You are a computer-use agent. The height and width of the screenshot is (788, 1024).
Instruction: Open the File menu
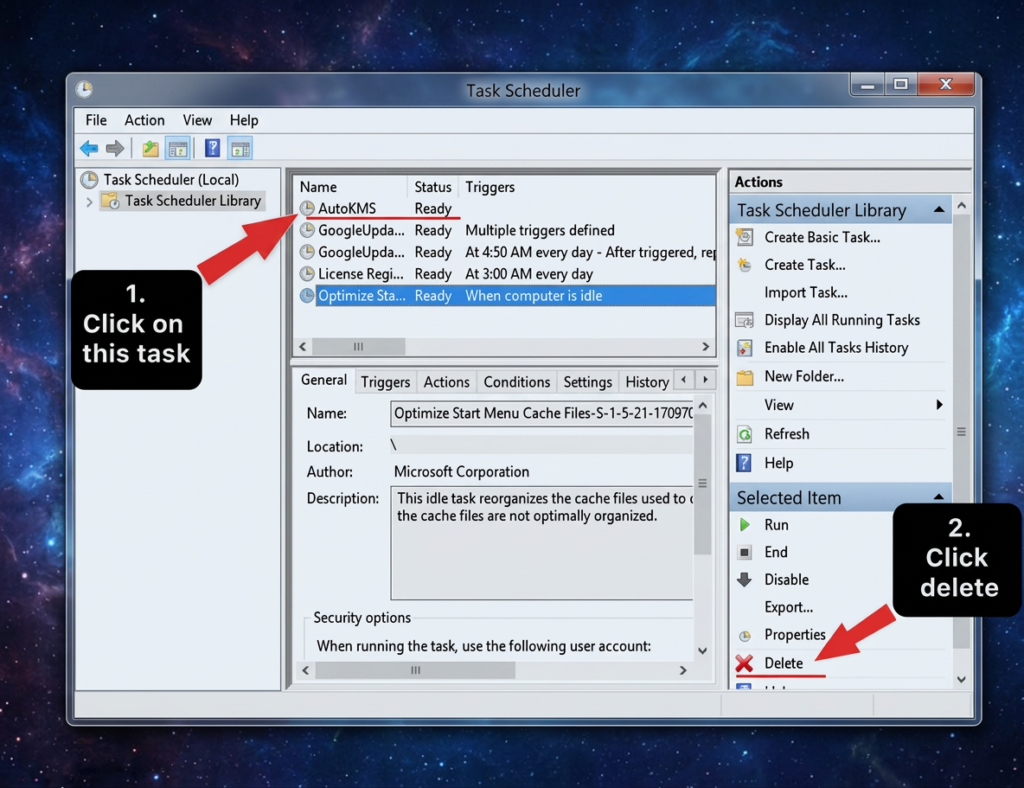click(x=96, y=120)
